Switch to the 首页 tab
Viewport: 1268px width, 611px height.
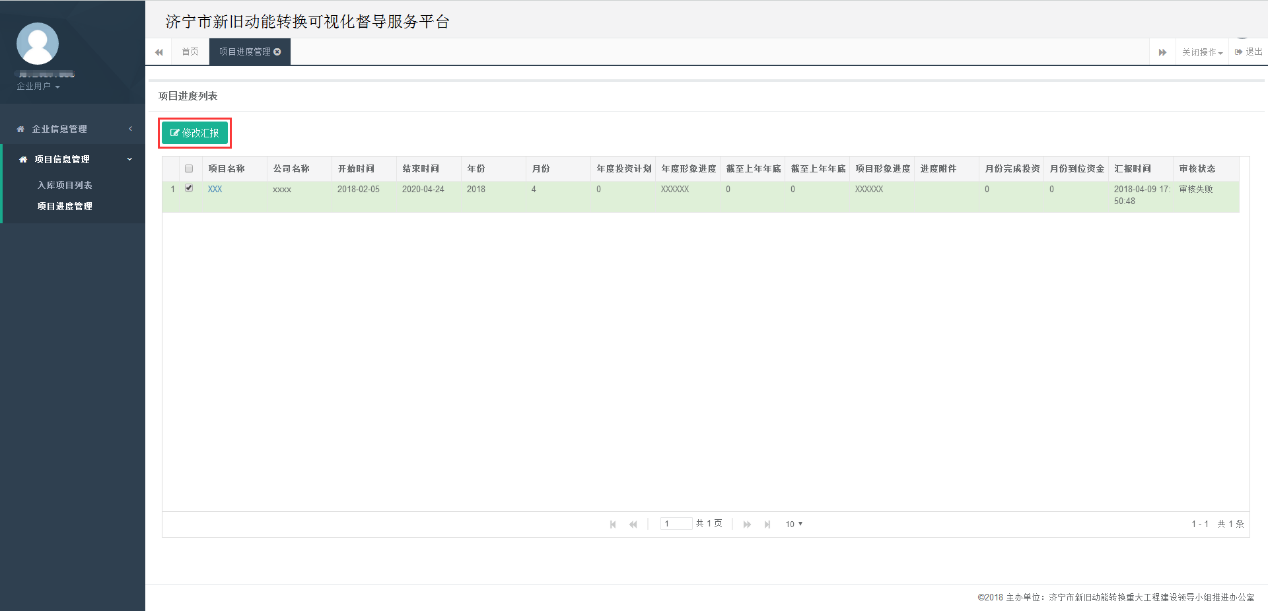pyautogui.click(x=190, y=51)
